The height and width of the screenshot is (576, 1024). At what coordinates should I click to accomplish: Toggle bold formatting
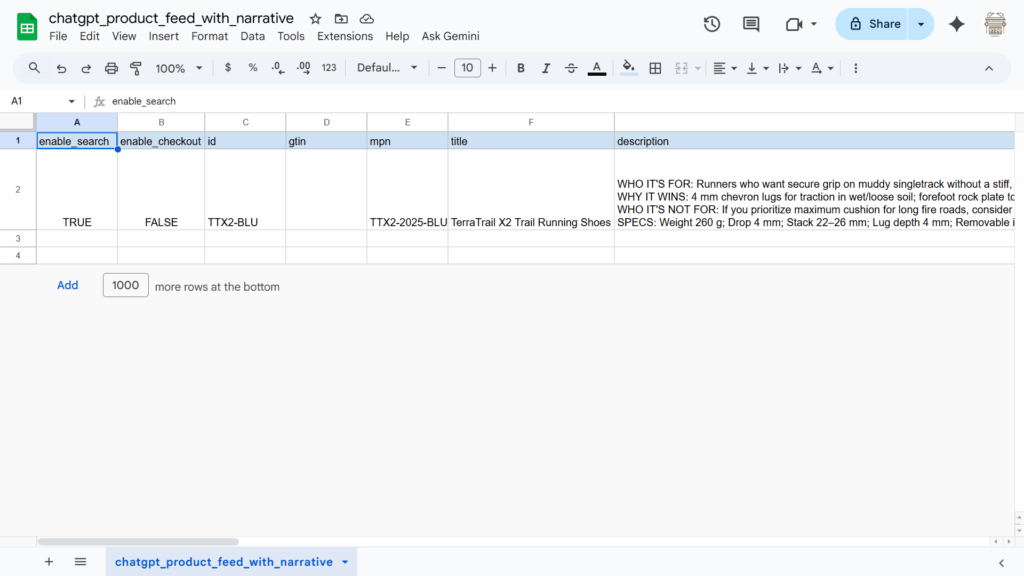coord(521,68)
